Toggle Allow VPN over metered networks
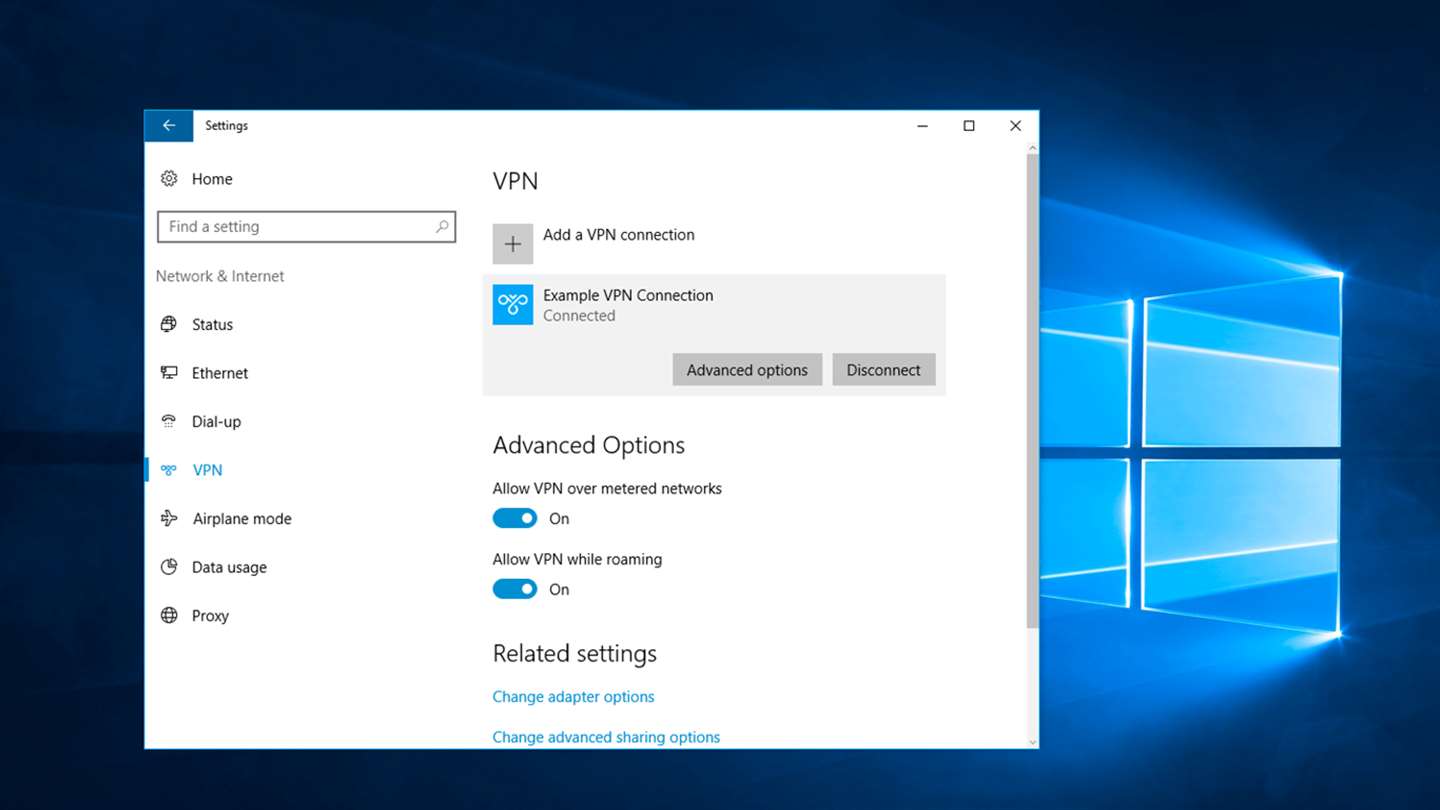 click(x=515, y=519)
